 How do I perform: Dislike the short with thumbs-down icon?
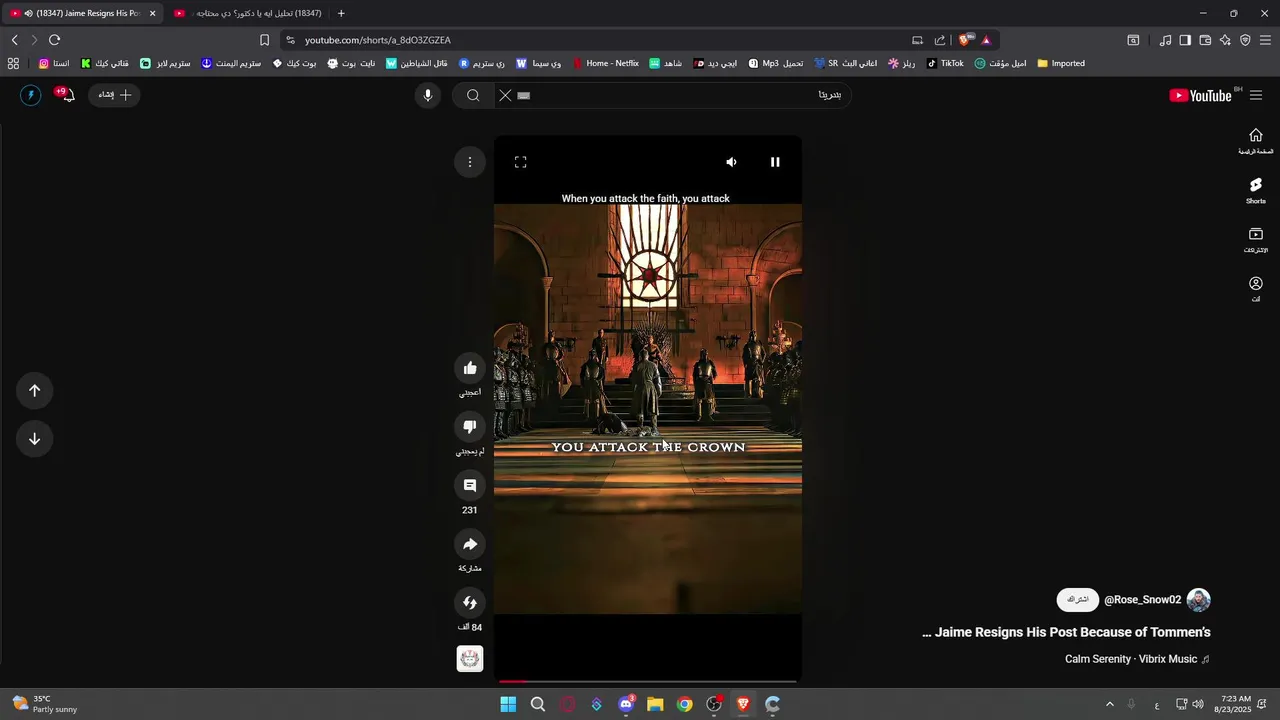pyautogui.click(x=470, y=427)
